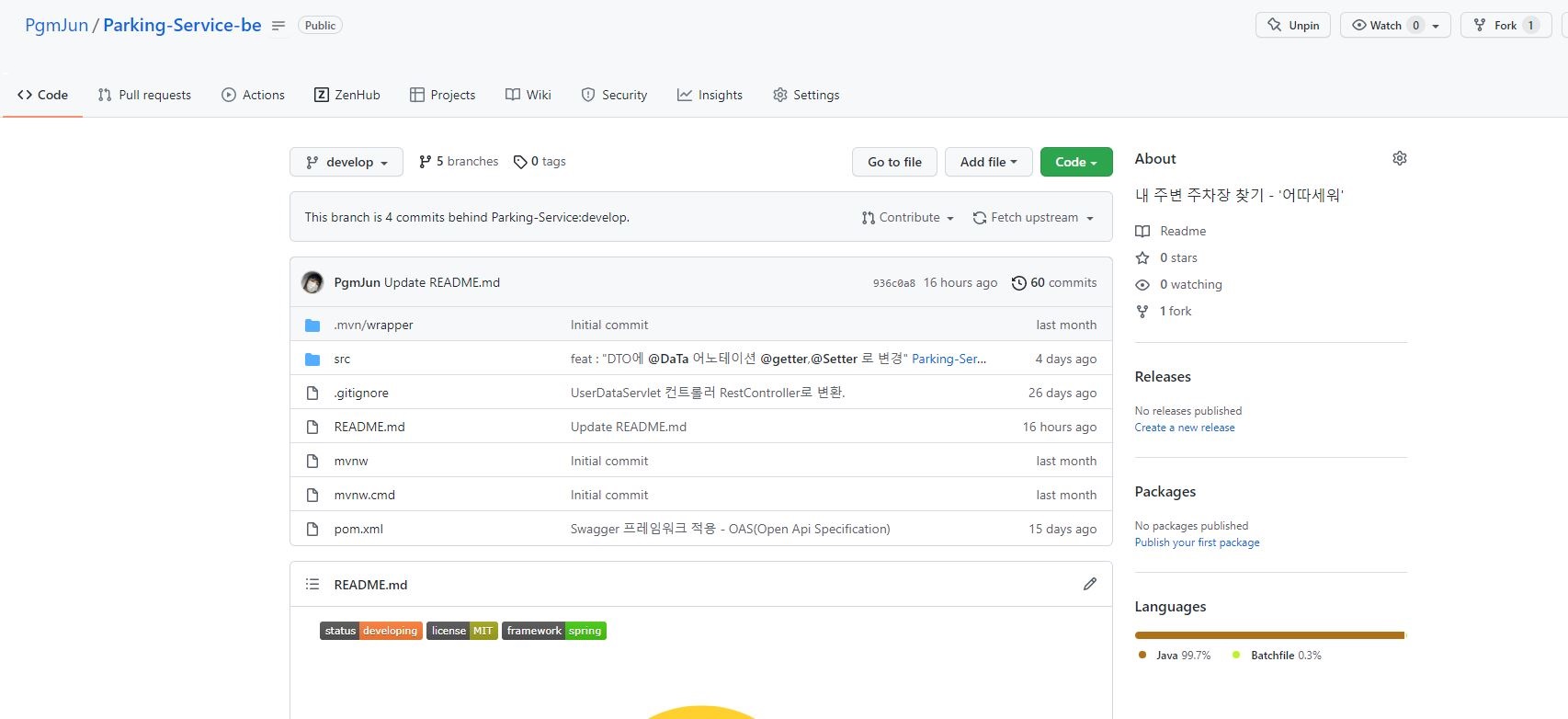Click the repository description lines icon beside Parking-Service-be
Viewport: 1568px width, 719px height.
(278, 26)
